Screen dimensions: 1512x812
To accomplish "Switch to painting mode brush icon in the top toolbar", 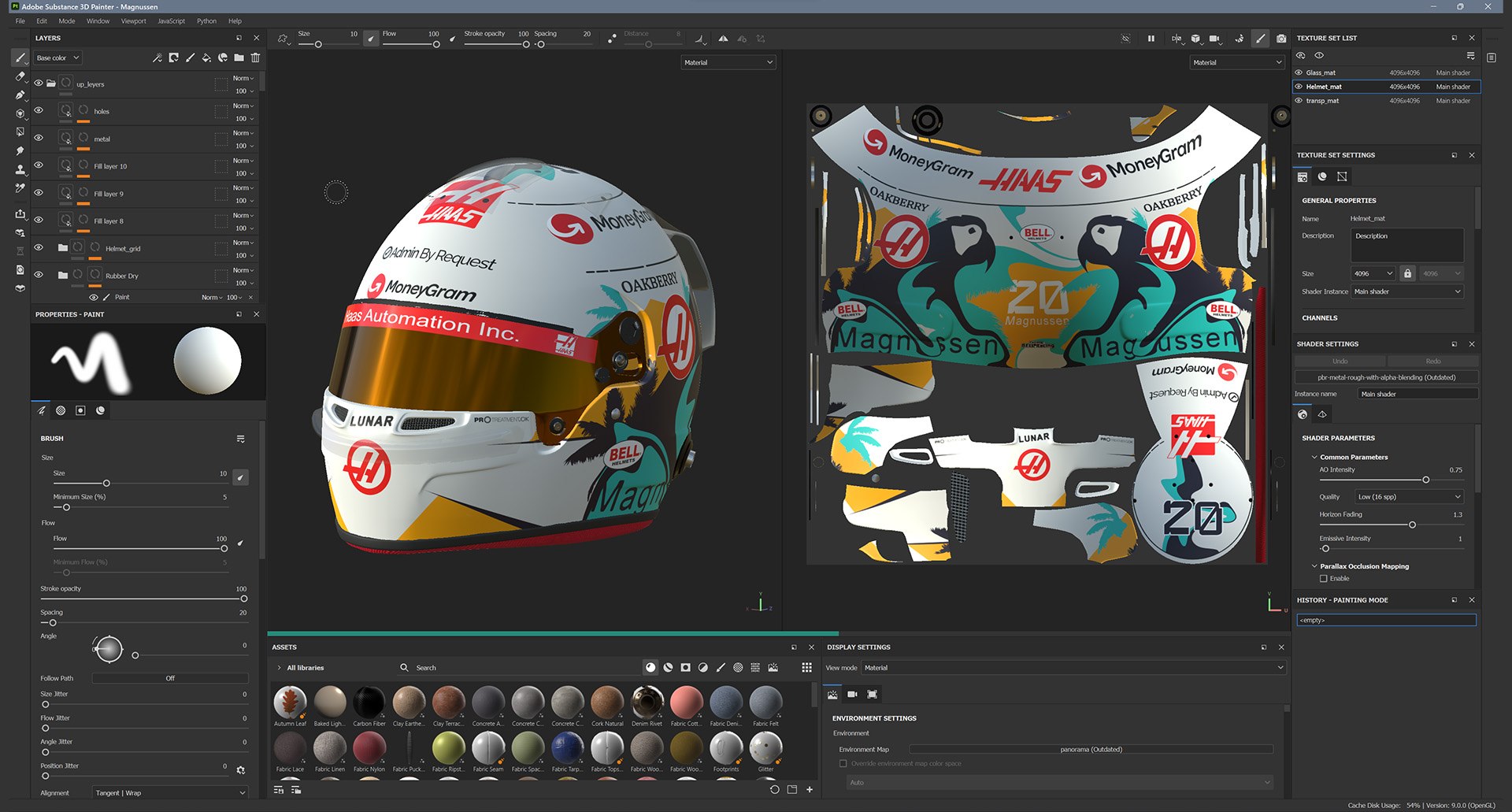I will click(x=1260, y=38).
